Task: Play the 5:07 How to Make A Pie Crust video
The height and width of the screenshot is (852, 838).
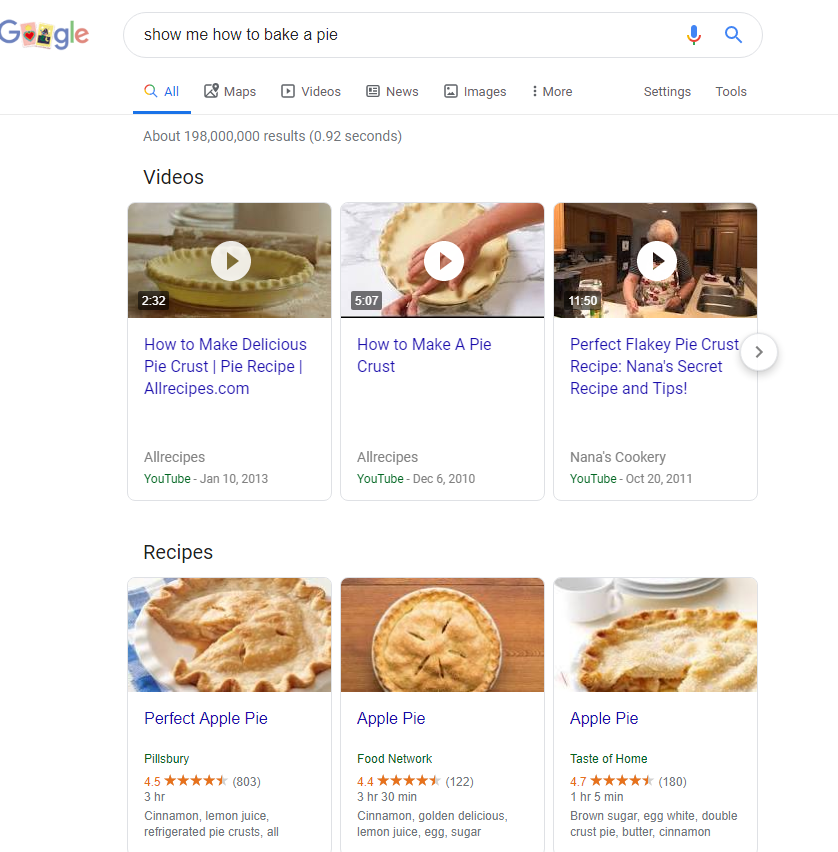Action: click(x=442, y=260)
